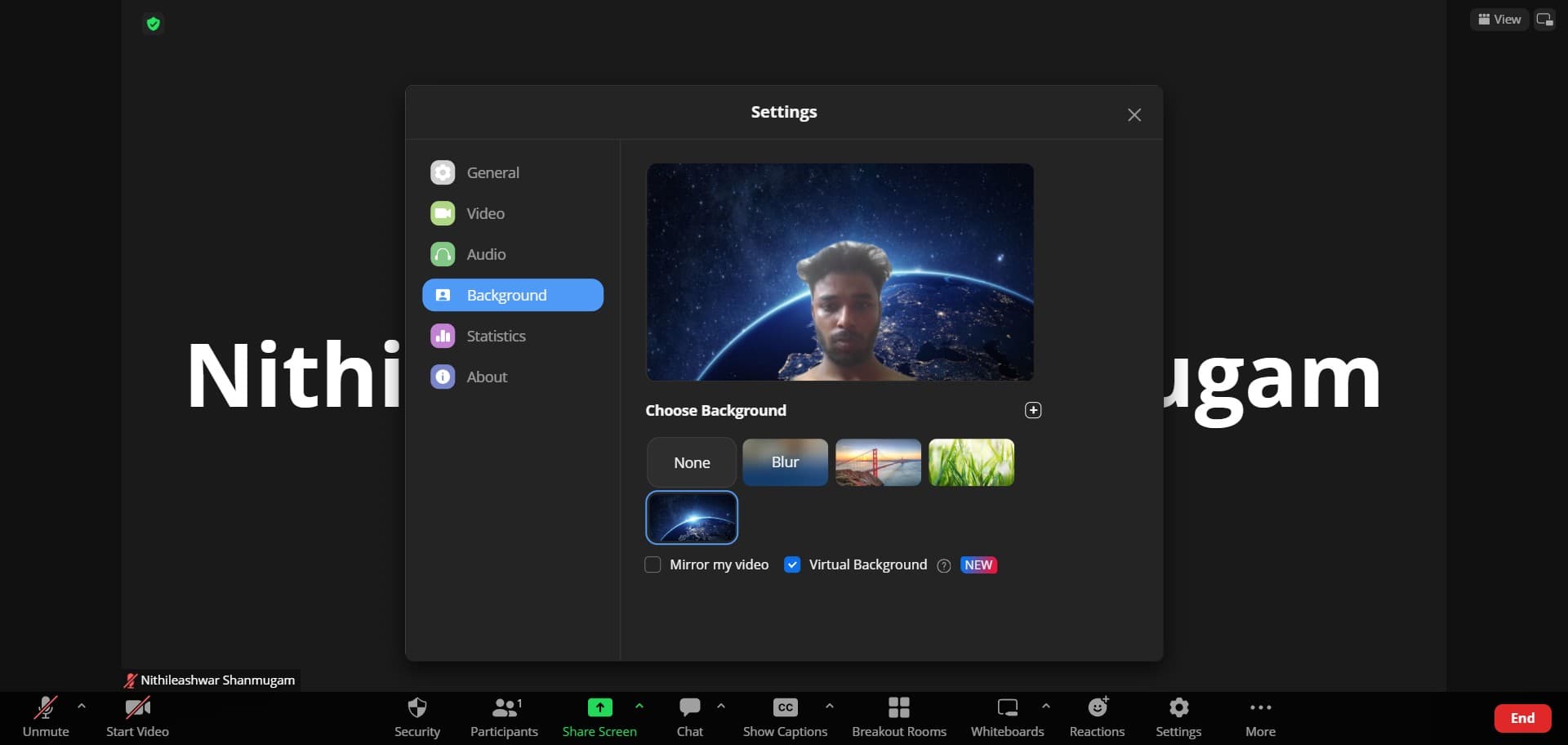Open Reactions emoji picker
Image resolution: width=1568 pixels, height=745 pixels.
point(1097,707)
